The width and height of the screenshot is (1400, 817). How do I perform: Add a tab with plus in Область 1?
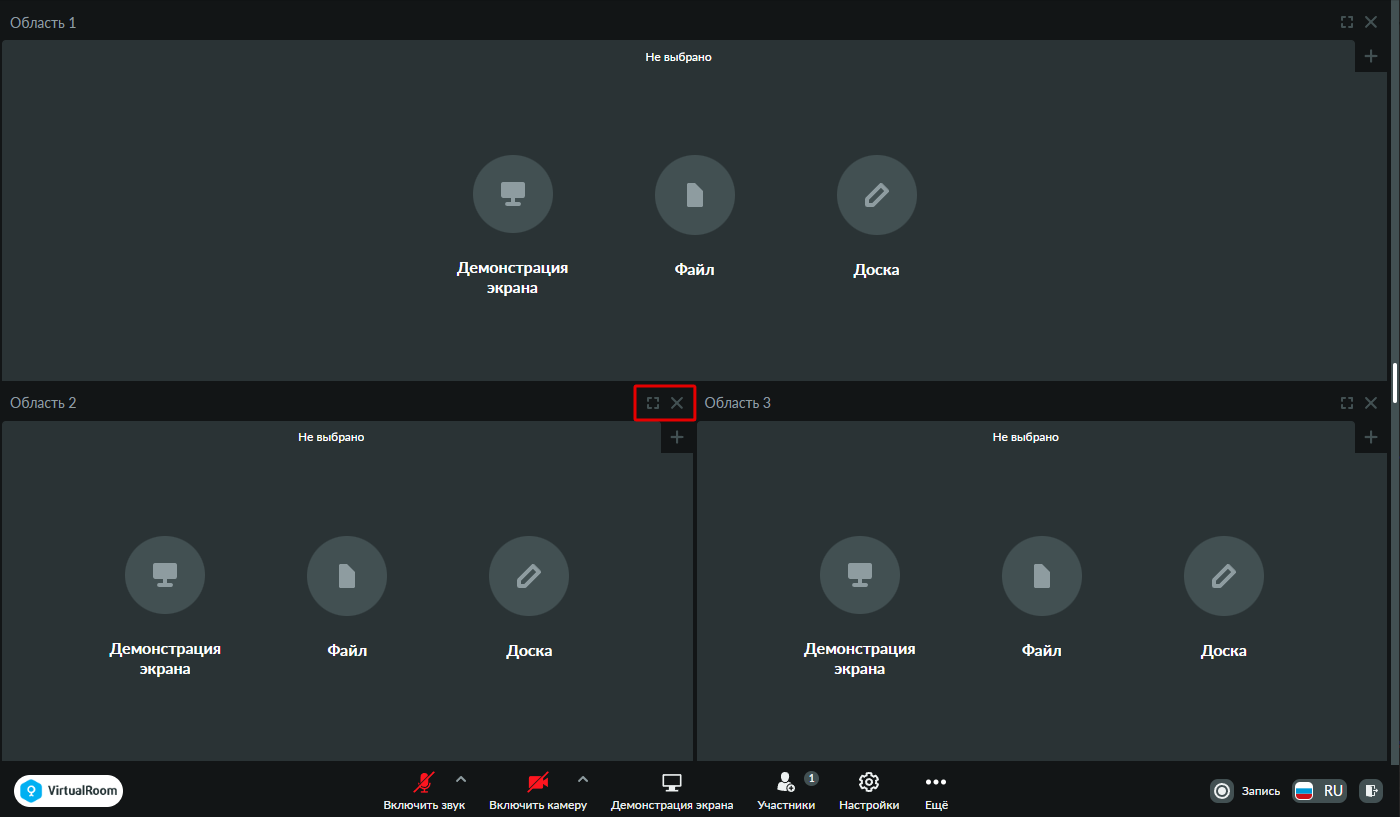click(1371, 56)
